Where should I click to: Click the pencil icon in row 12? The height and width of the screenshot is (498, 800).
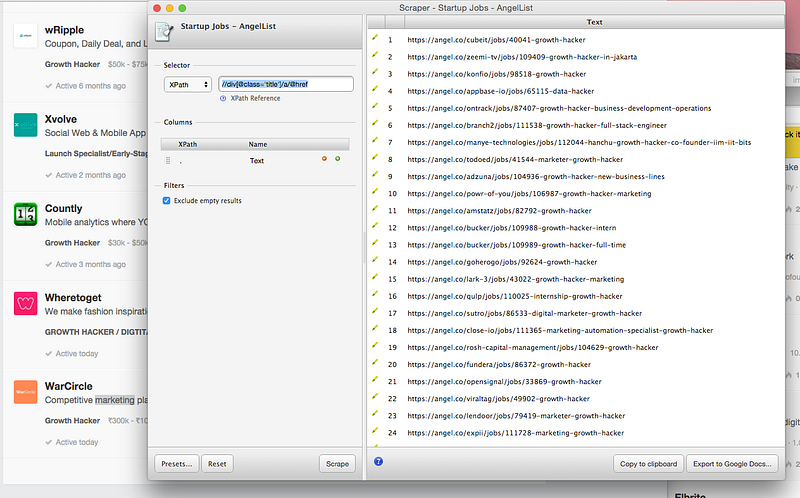(375, 225)
